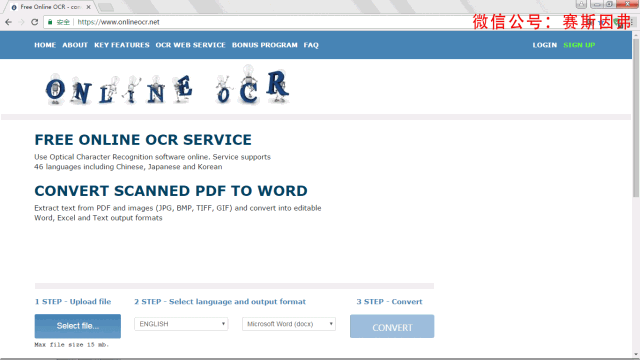This screenshot has height=360, width=640.
Task: Click the page vertical scrollbar thumb
Action: click(636, 118)
